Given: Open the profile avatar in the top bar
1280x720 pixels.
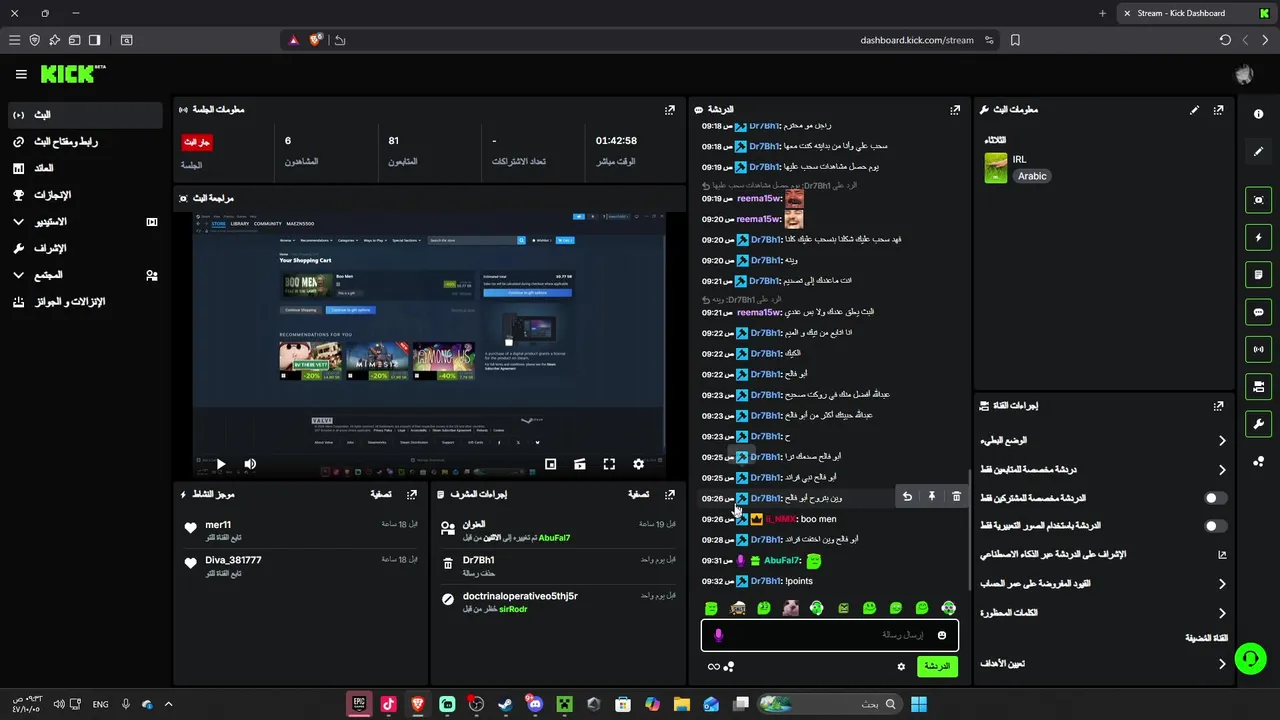Looking at the screenshot, I should [x=1244, y=75].
